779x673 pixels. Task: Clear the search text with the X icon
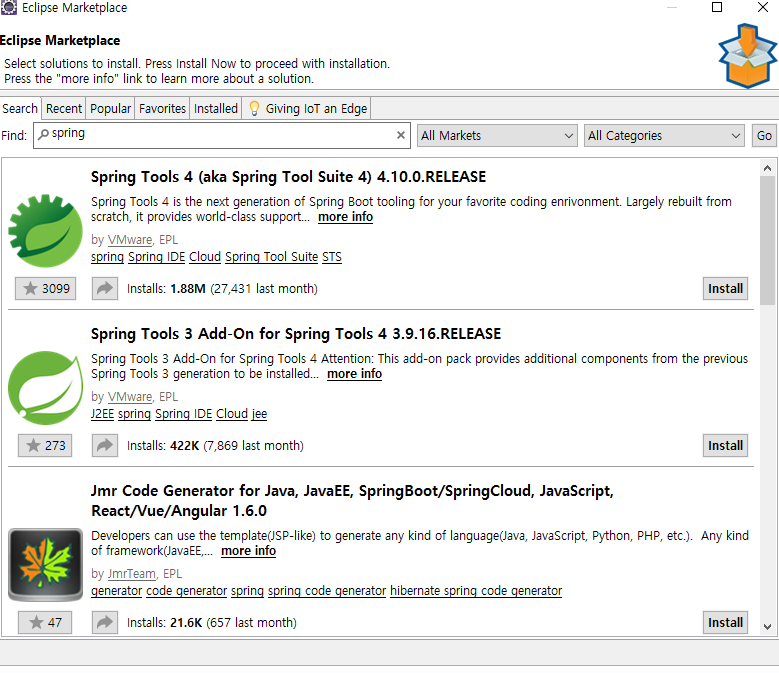[400, 135]
